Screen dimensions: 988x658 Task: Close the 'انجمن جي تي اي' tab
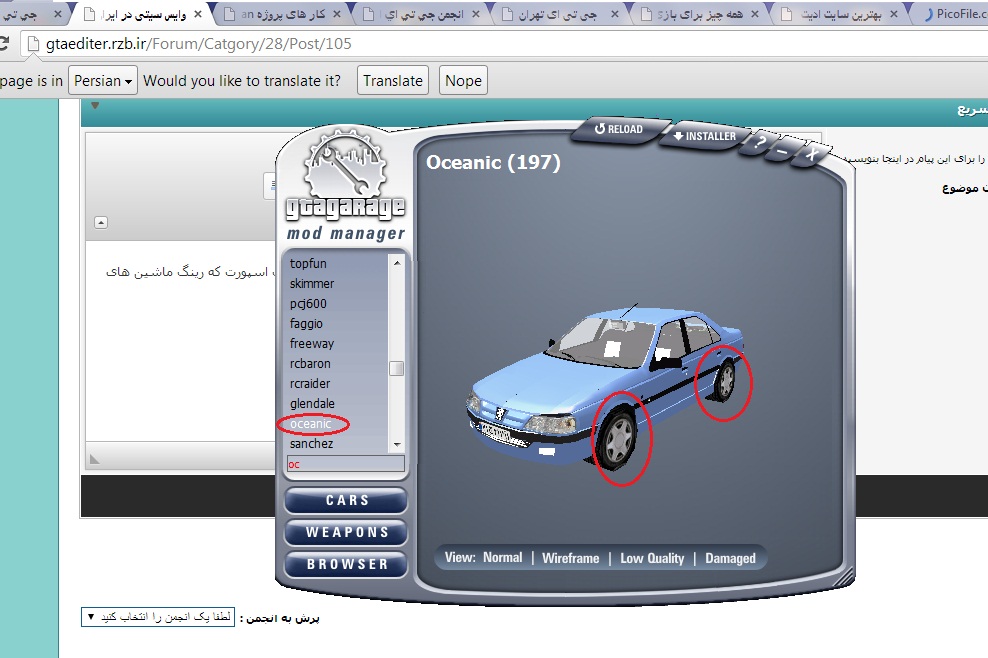click(476, 14)
